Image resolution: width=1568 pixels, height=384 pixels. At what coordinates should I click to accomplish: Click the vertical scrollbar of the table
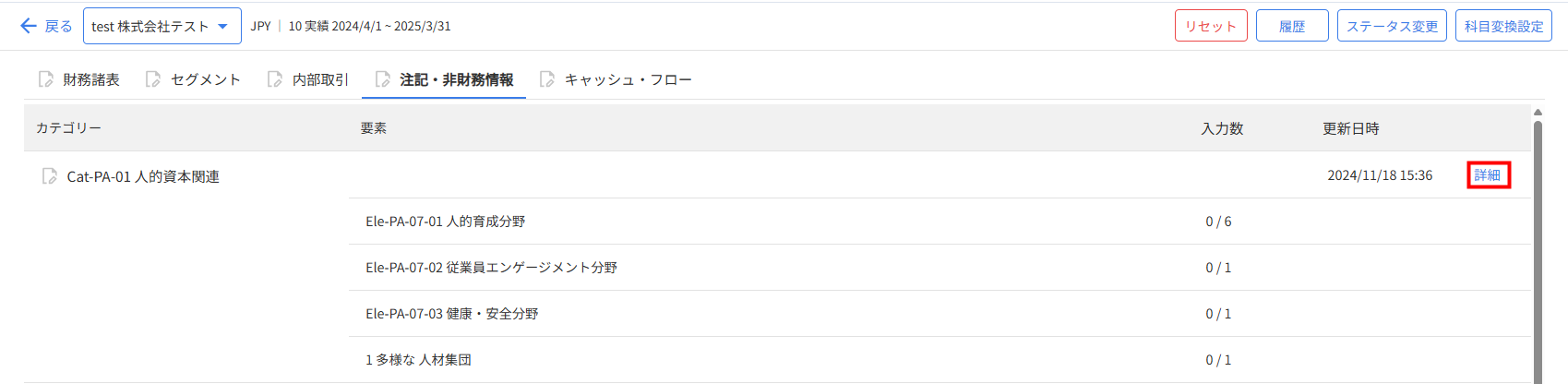(1538, 249)
